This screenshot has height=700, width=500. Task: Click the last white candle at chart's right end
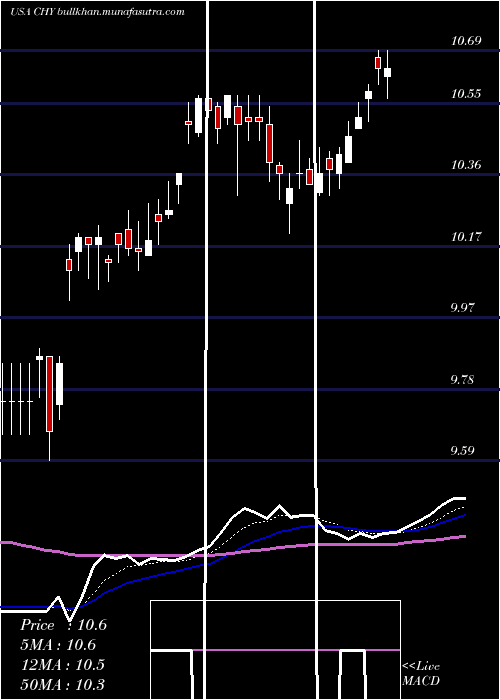(x=388, y=72)
